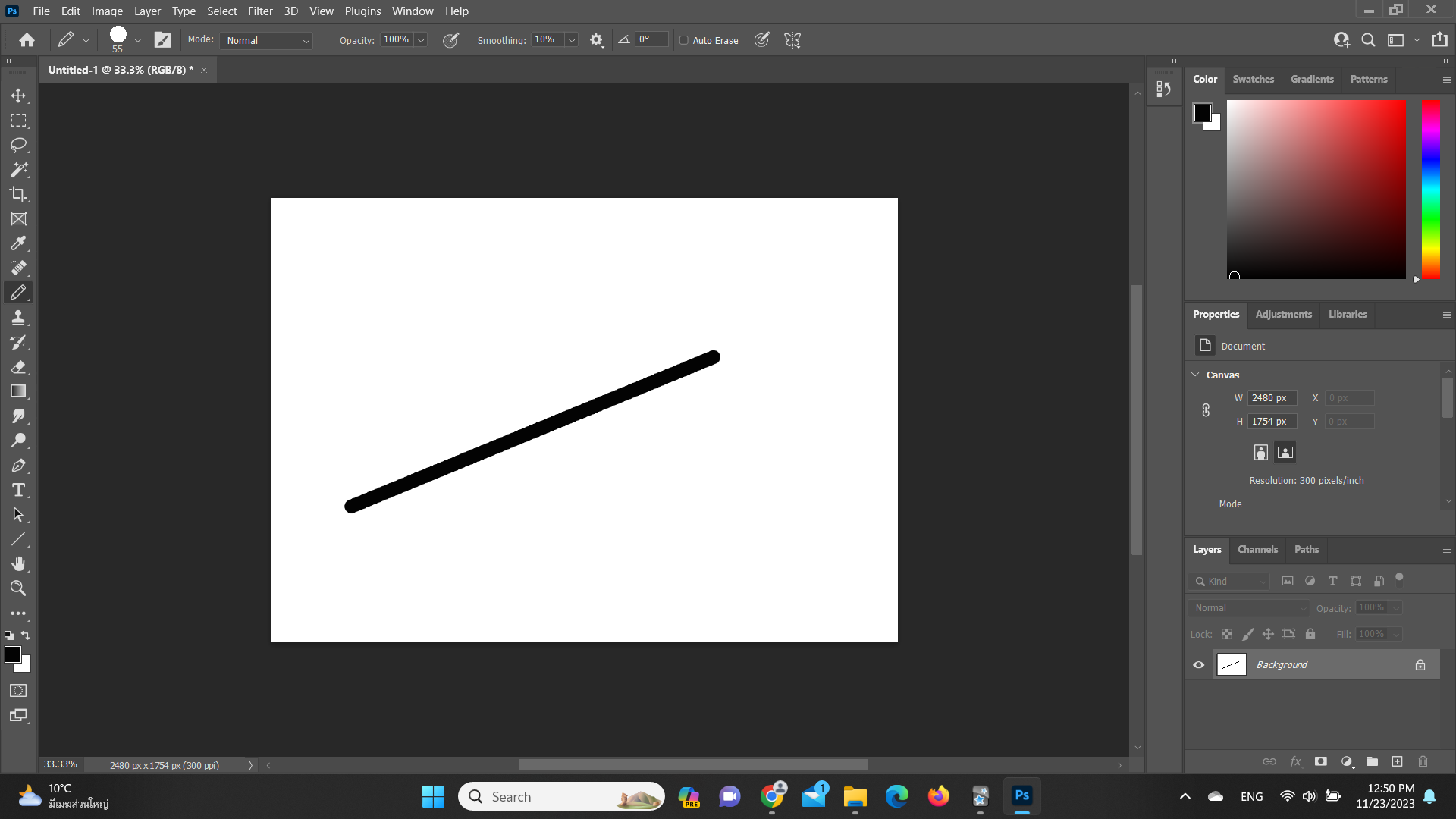
Task: Set canvas orientation to portrait
Action: tap(1260, 453)
